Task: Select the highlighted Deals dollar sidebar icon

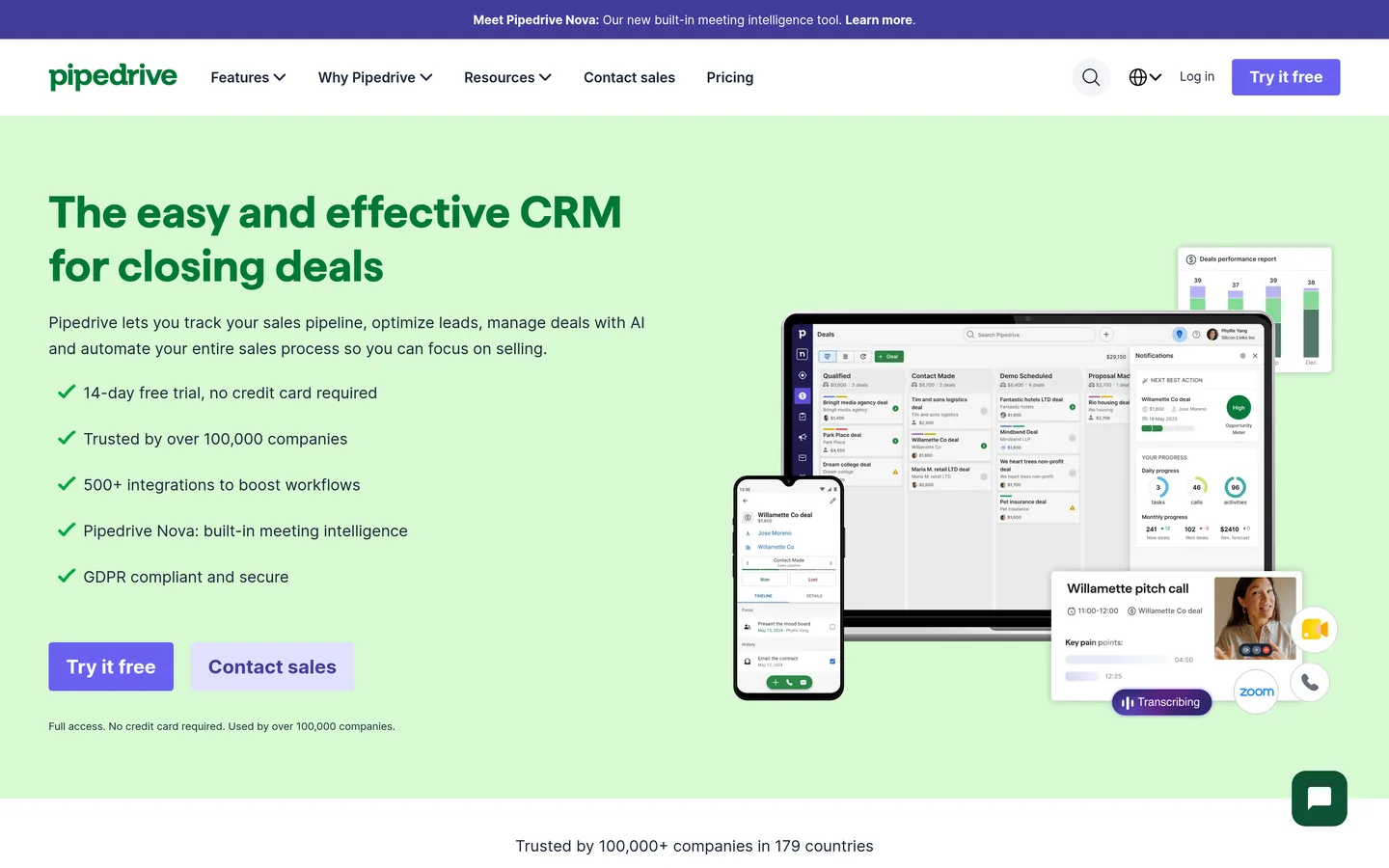Action: pos(803,395)
